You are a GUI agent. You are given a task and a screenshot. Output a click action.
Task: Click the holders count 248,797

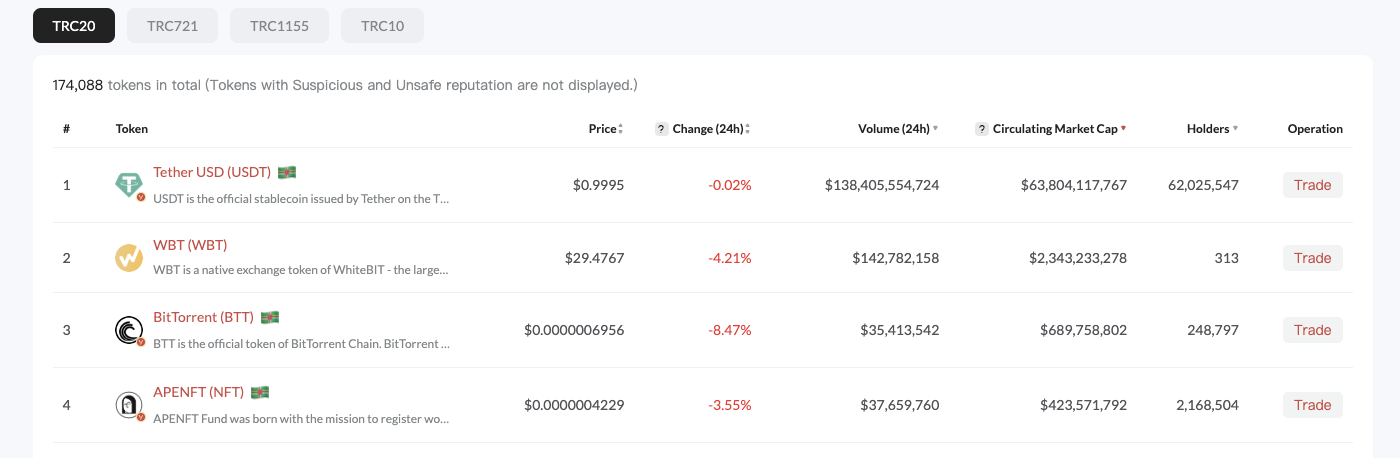pos(1213,330)
